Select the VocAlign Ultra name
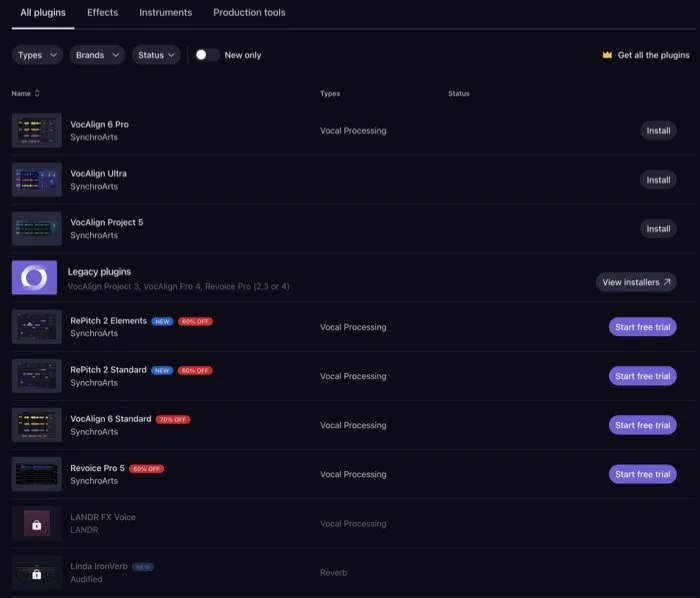 98,174
